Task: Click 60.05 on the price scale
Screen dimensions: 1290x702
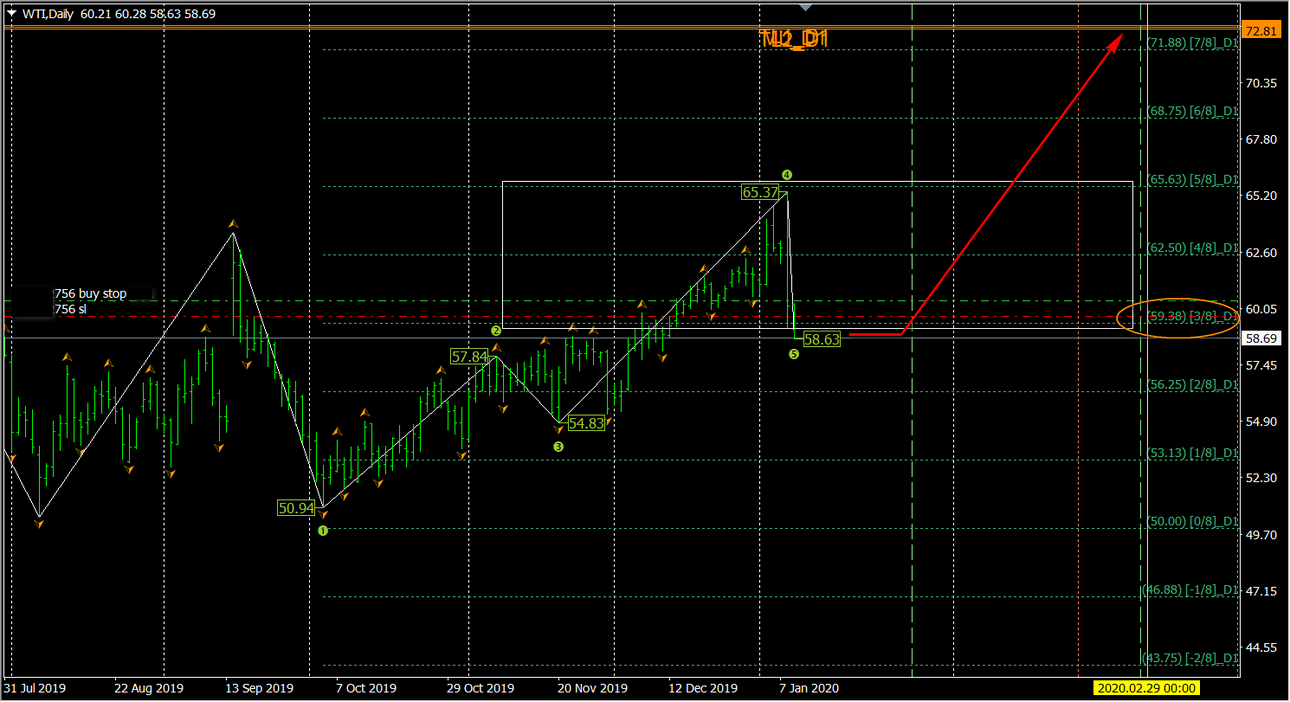Action: point(1261,309)
